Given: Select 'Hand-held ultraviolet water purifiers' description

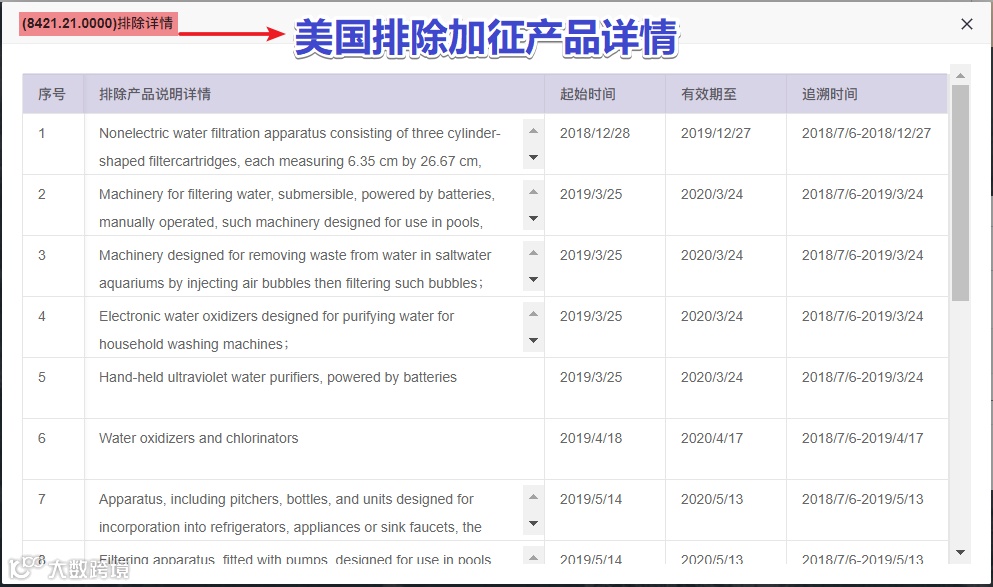Looking at the screenshot, I should point(277,377).
